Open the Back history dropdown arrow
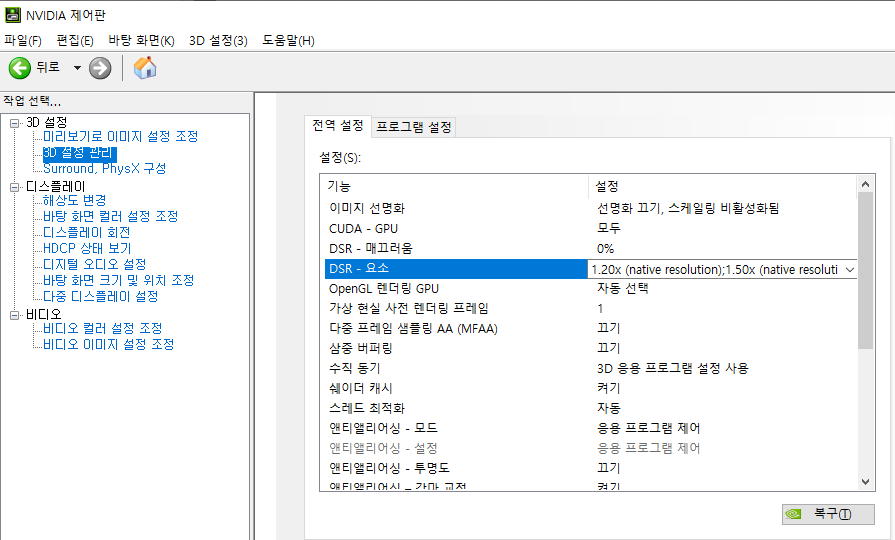This screenshot has height=540, width=895. coord(77,68)
